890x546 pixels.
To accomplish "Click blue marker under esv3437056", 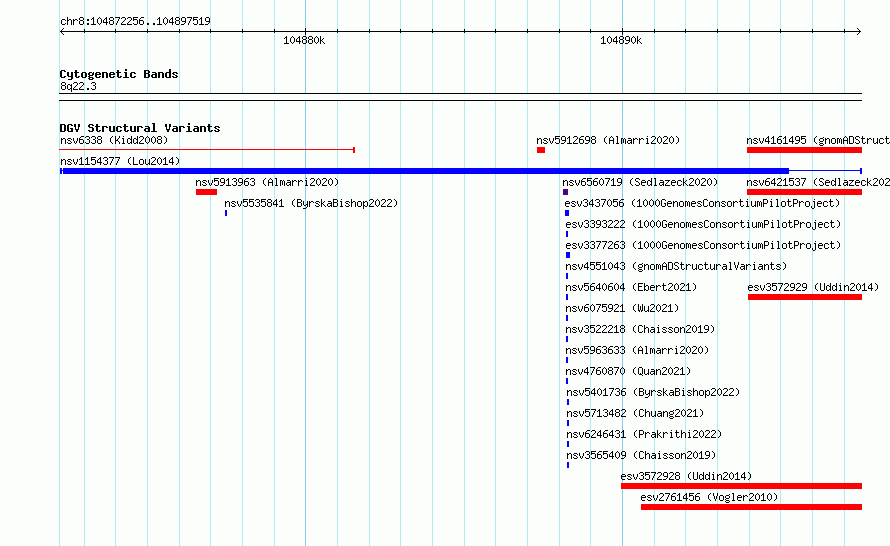I will coord(567,213).
